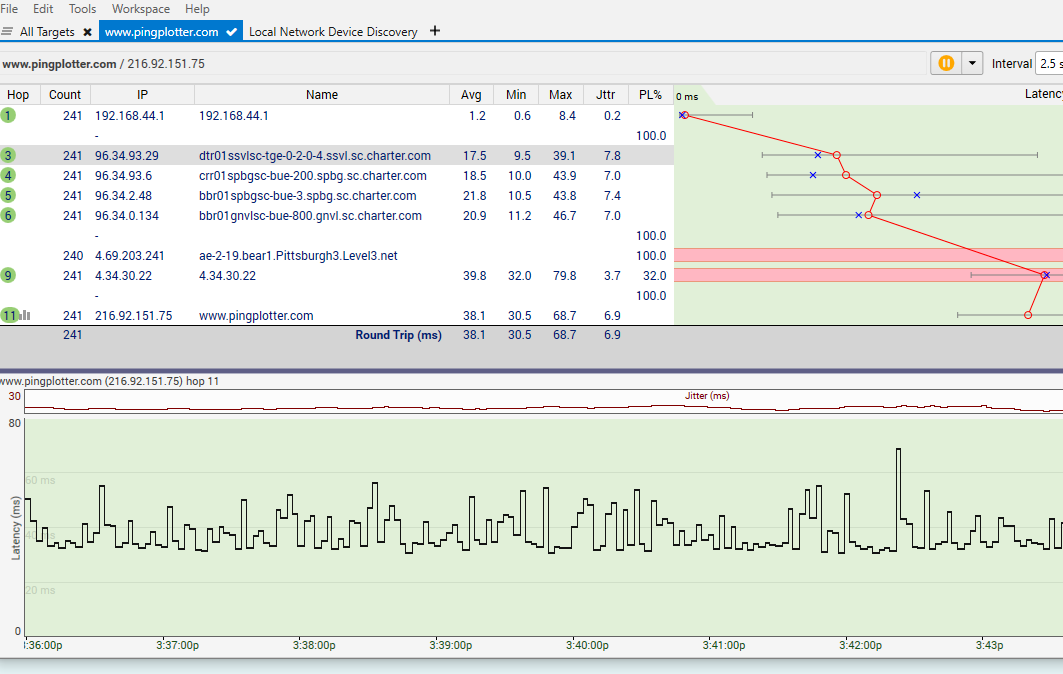Viewport: 1063px width, 674px height.
Task: Close the All Targets tab
Action: click(87, 32)
